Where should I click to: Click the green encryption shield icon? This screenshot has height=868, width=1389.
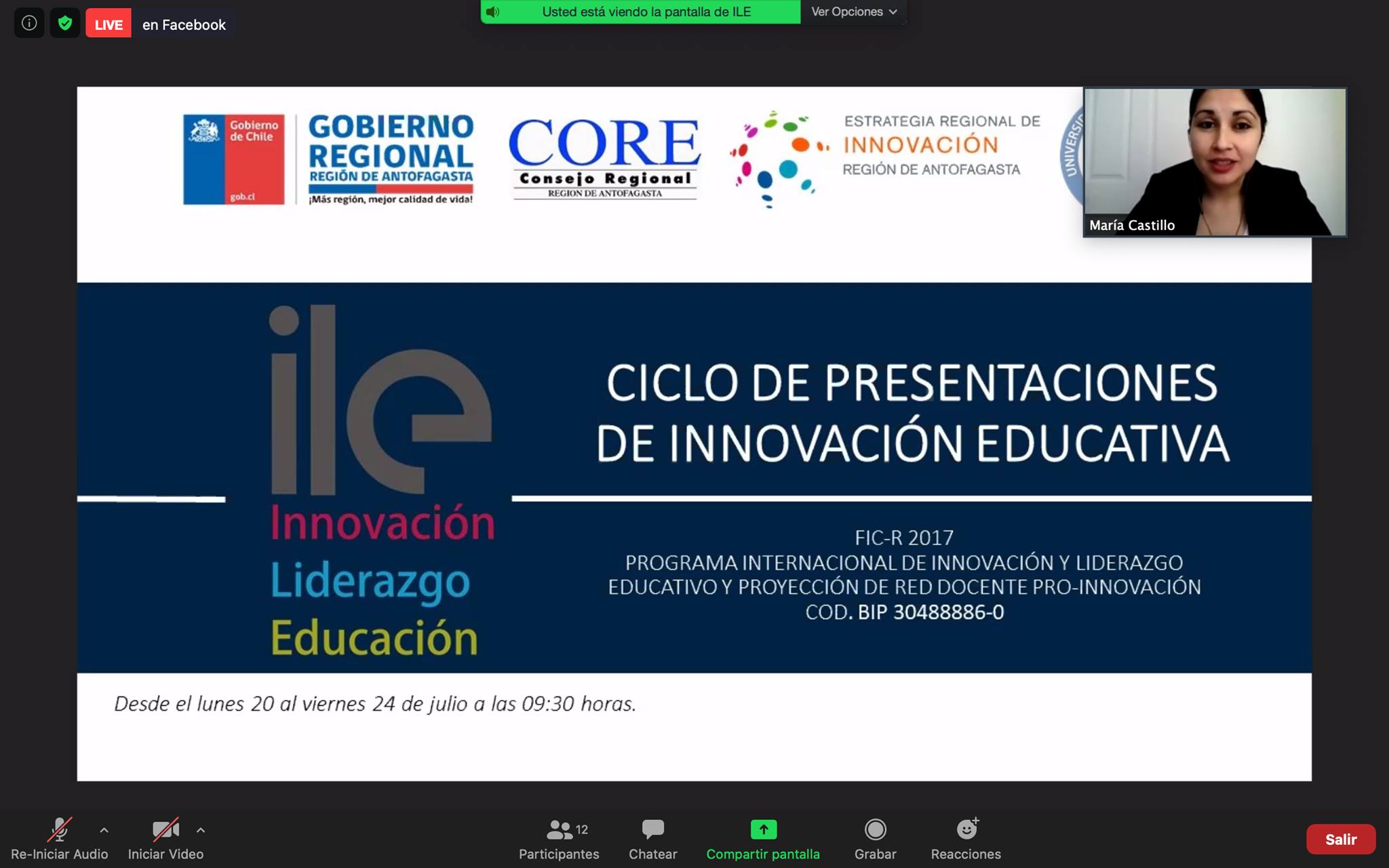point(65,24)
